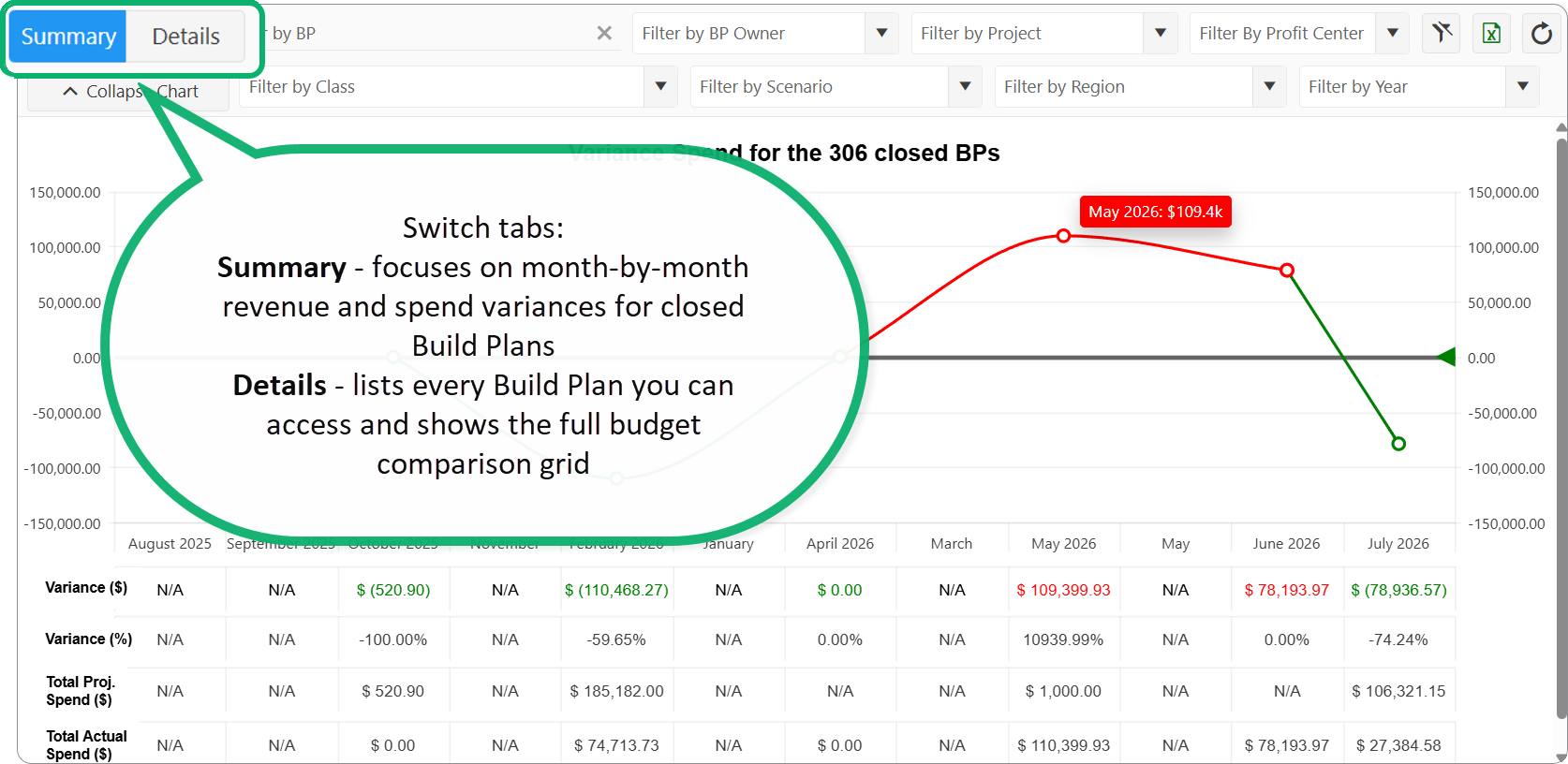Click the green triangle marker at the zero line
Screen dimensions: 1568x764
click(x=1446, y=357)
